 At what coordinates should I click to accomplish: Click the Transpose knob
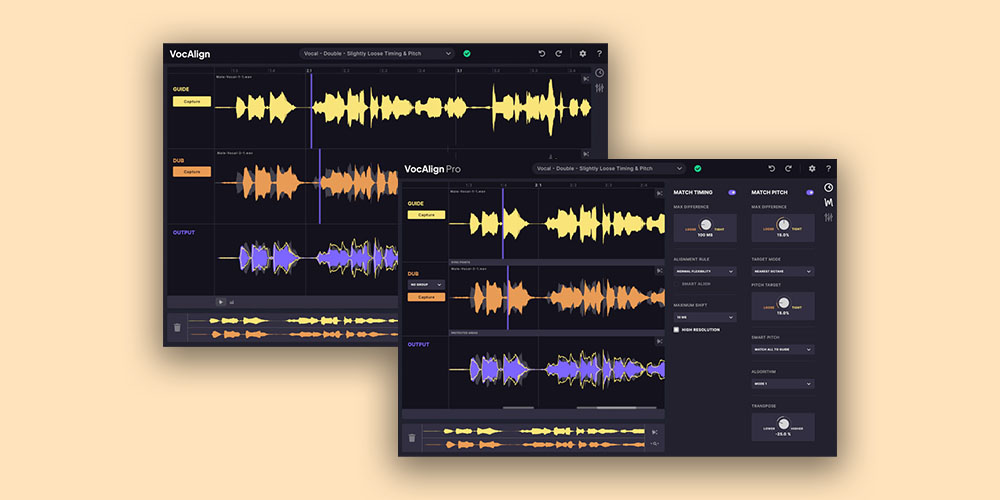pyautogui.click(x=783, y=423)
